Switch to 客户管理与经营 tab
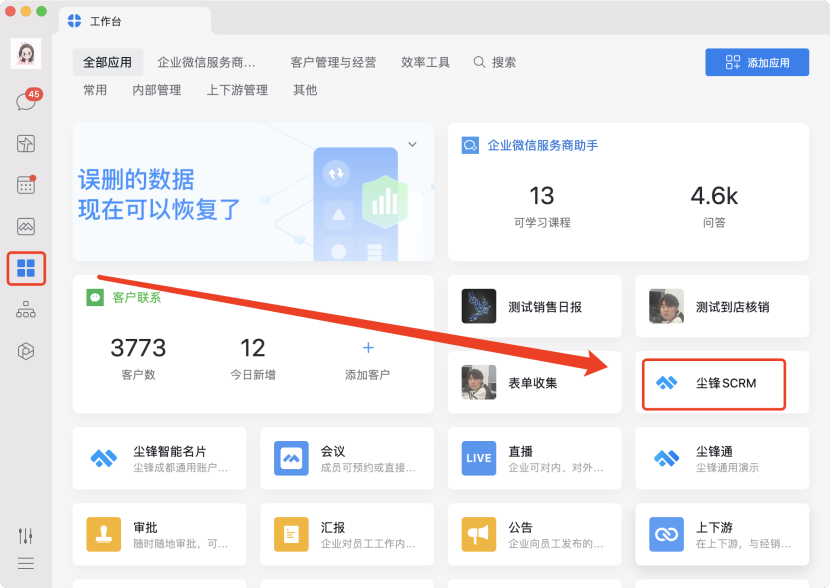 click(x=333, y=62)
